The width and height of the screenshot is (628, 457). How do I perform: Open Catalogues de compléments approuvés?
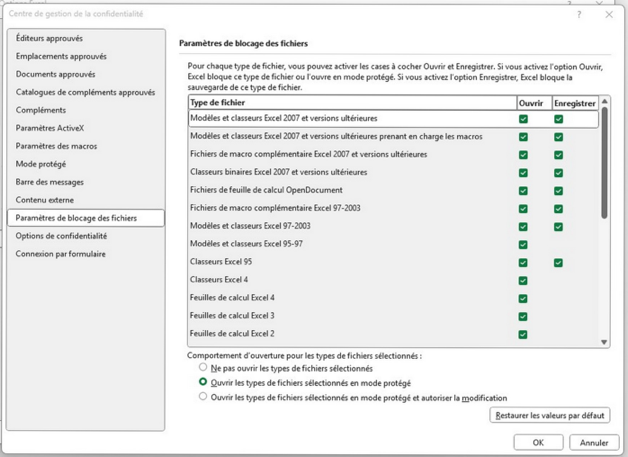coord(86,93)
